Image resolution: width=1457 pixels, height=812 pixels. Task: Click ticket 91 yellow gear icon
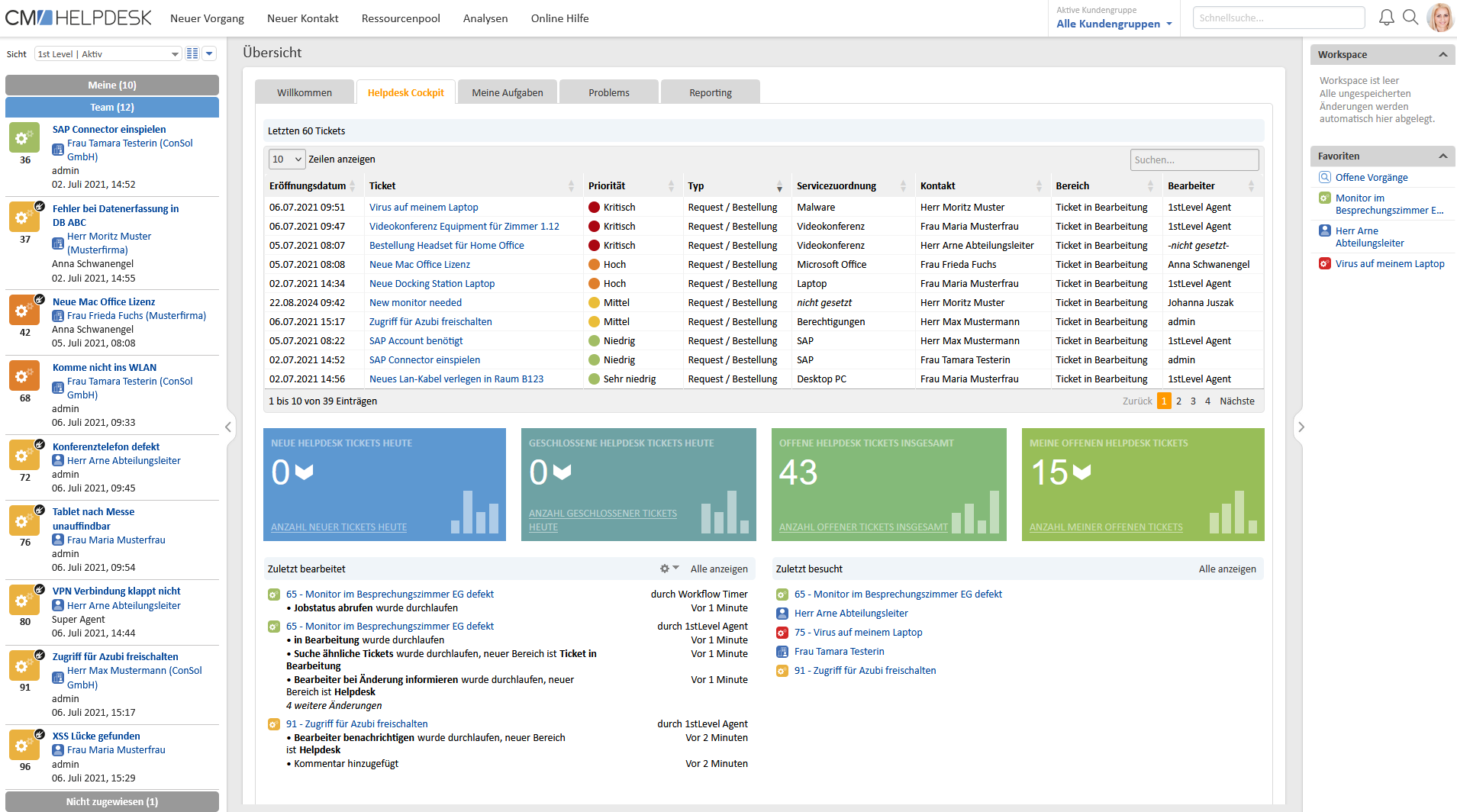pyautogui.click(x=24, y=665)
